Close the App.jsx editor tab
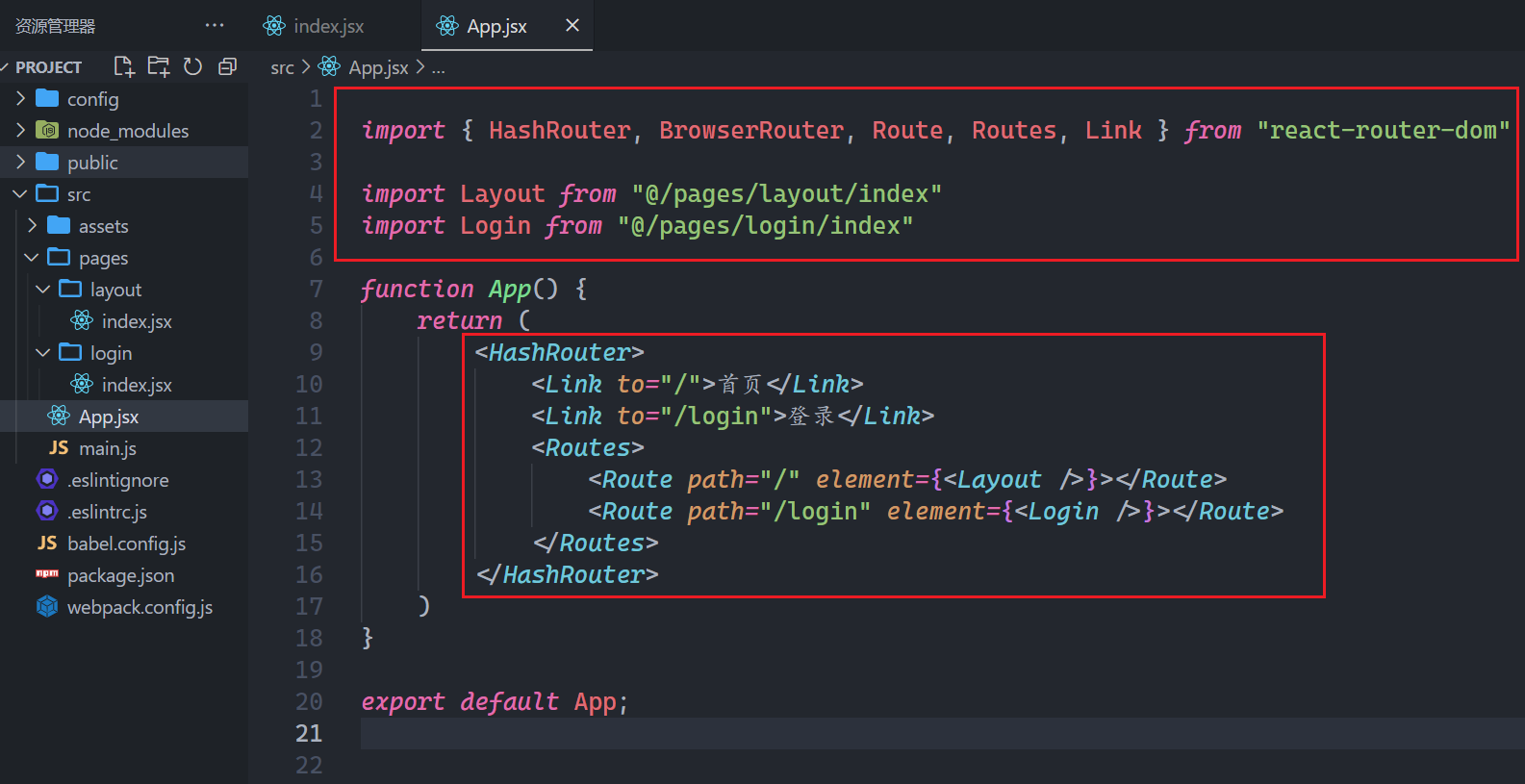Screen dimensions: 1525x784 coord(572,25)
